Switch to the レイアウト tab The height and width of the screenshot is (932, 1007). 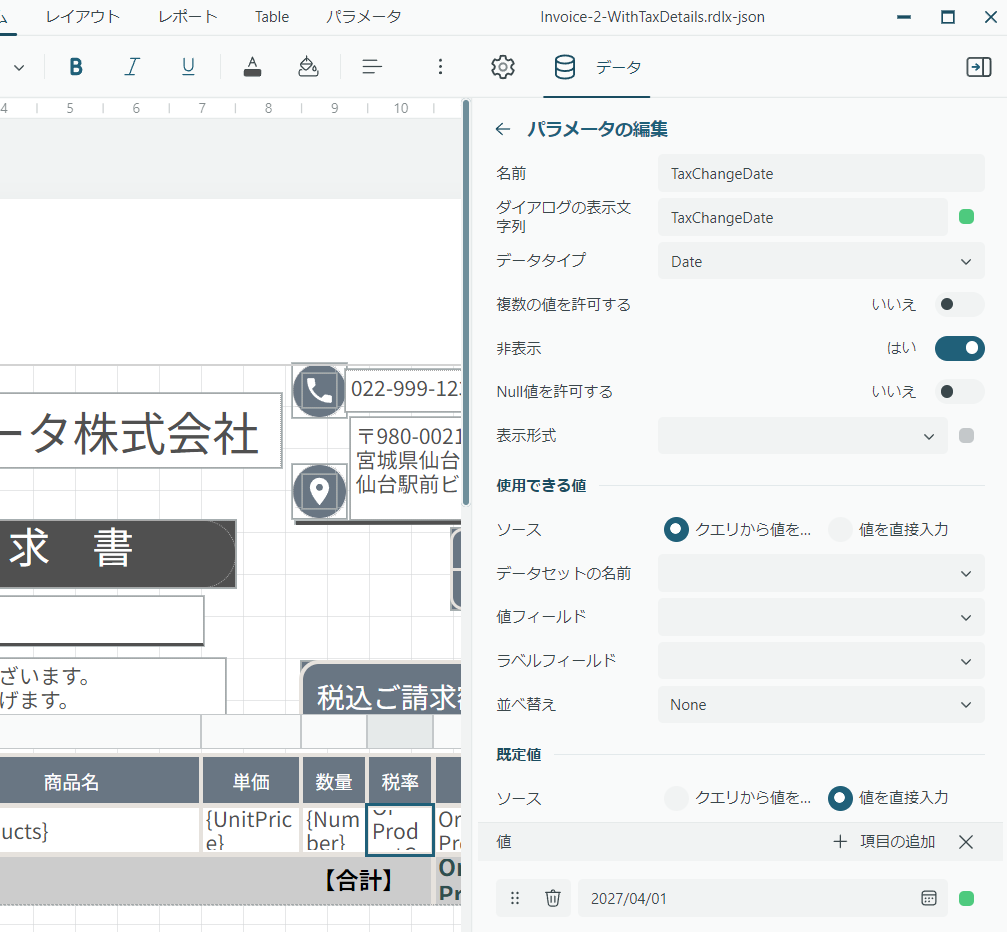83,17
